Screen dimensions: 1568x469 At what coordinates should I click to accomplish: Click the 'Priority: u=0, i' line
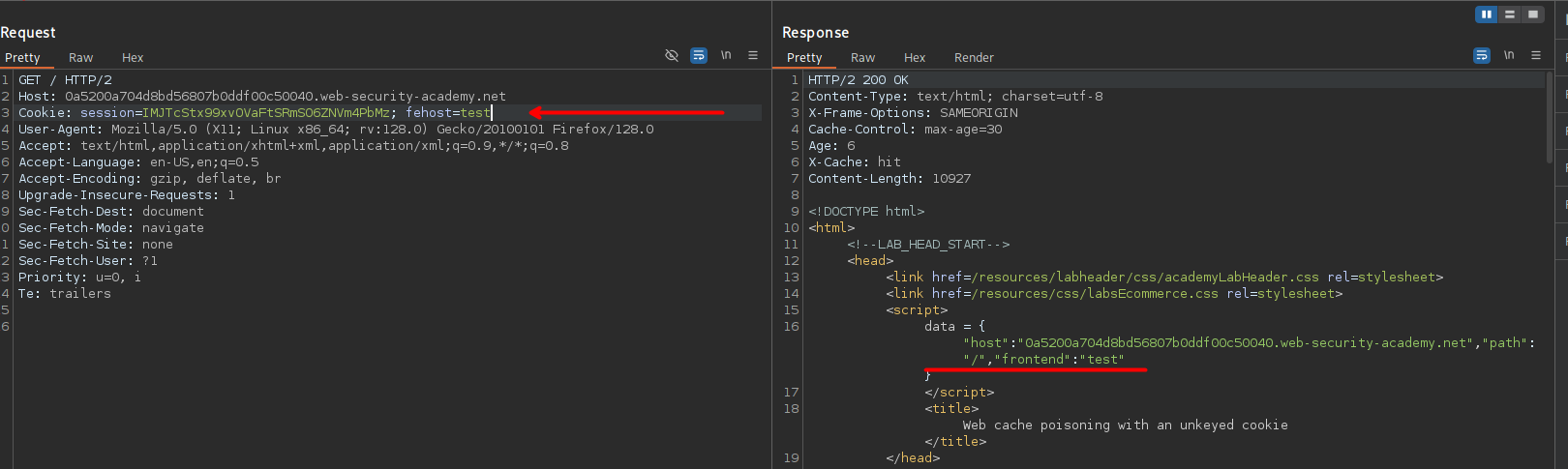(79, 278)
